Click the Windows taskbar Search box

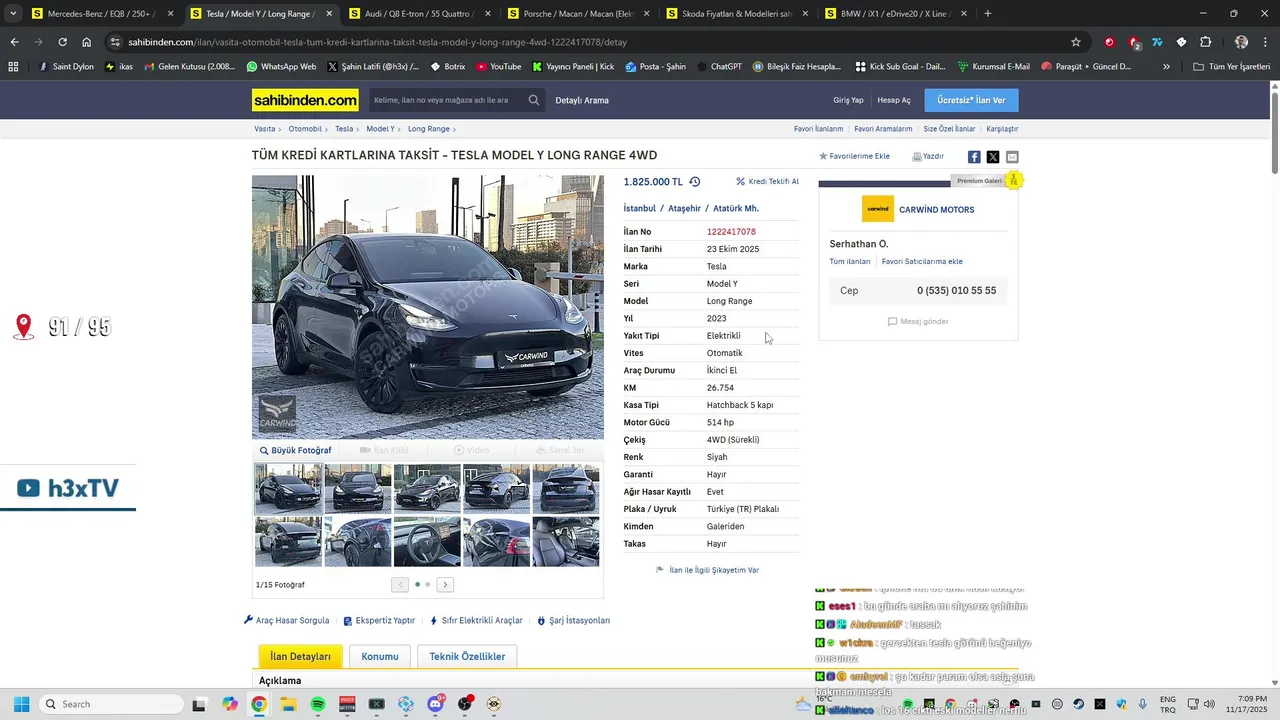(111, 704)
